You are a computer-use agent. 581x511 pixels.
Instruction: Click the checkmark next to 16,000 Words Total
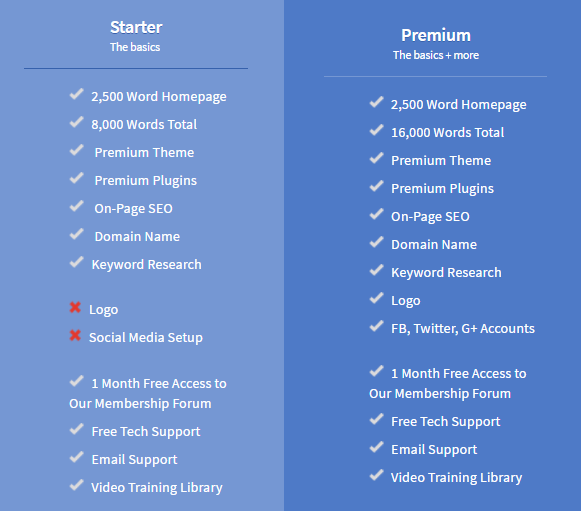click(x=376, y=130)
